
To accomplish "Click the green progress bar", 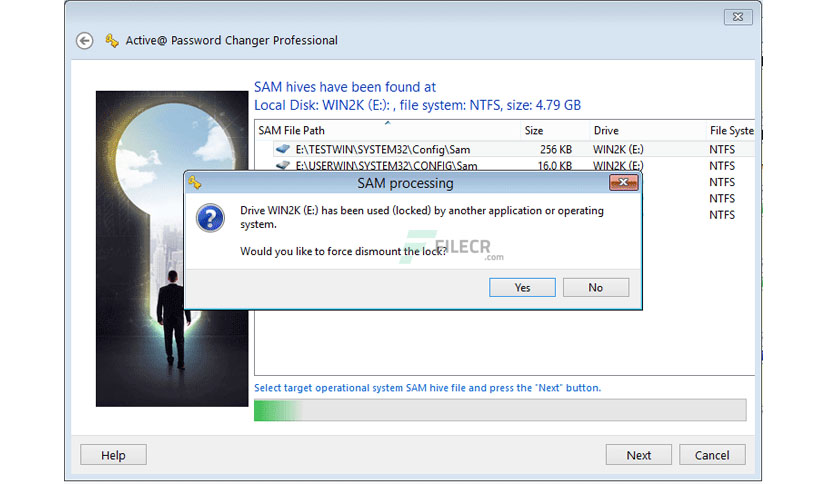I will 500,410.
